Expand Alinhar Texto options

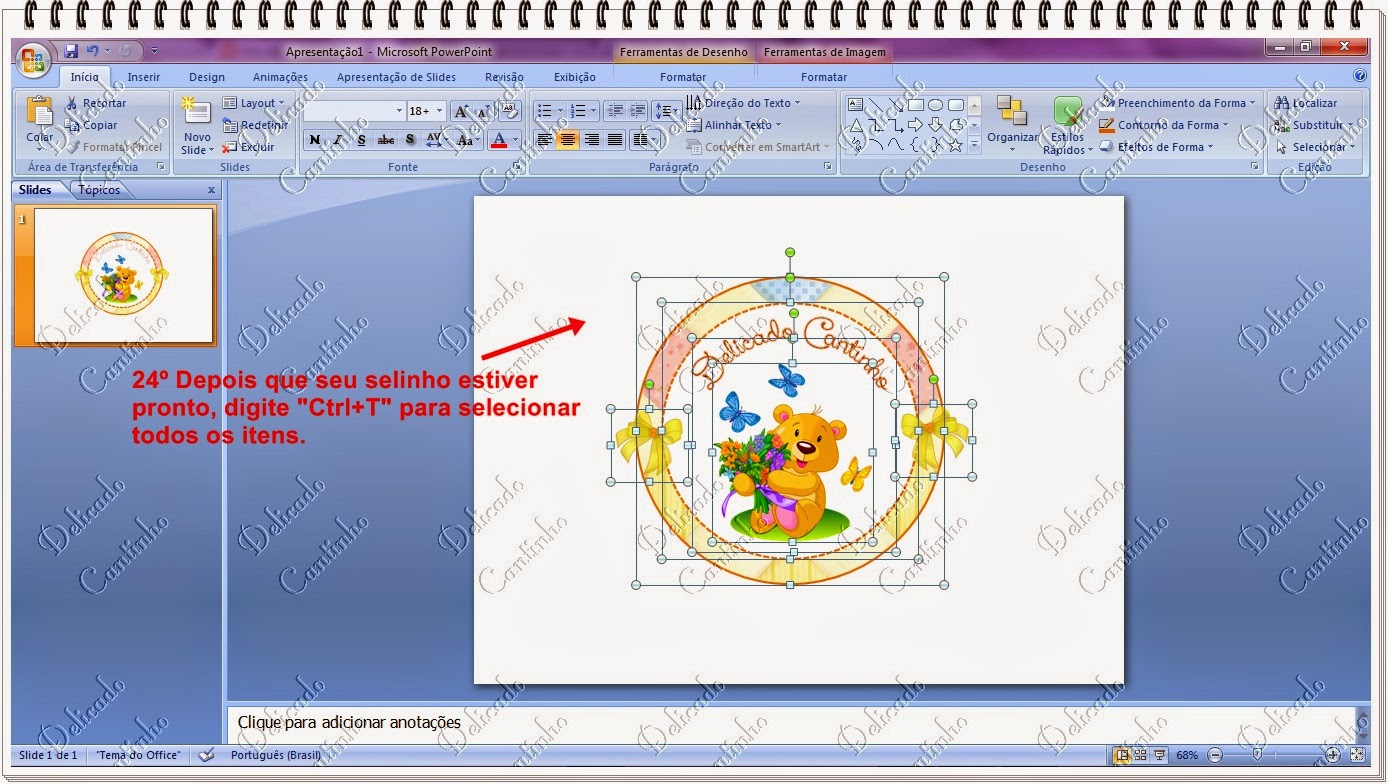tap(736, 125)
